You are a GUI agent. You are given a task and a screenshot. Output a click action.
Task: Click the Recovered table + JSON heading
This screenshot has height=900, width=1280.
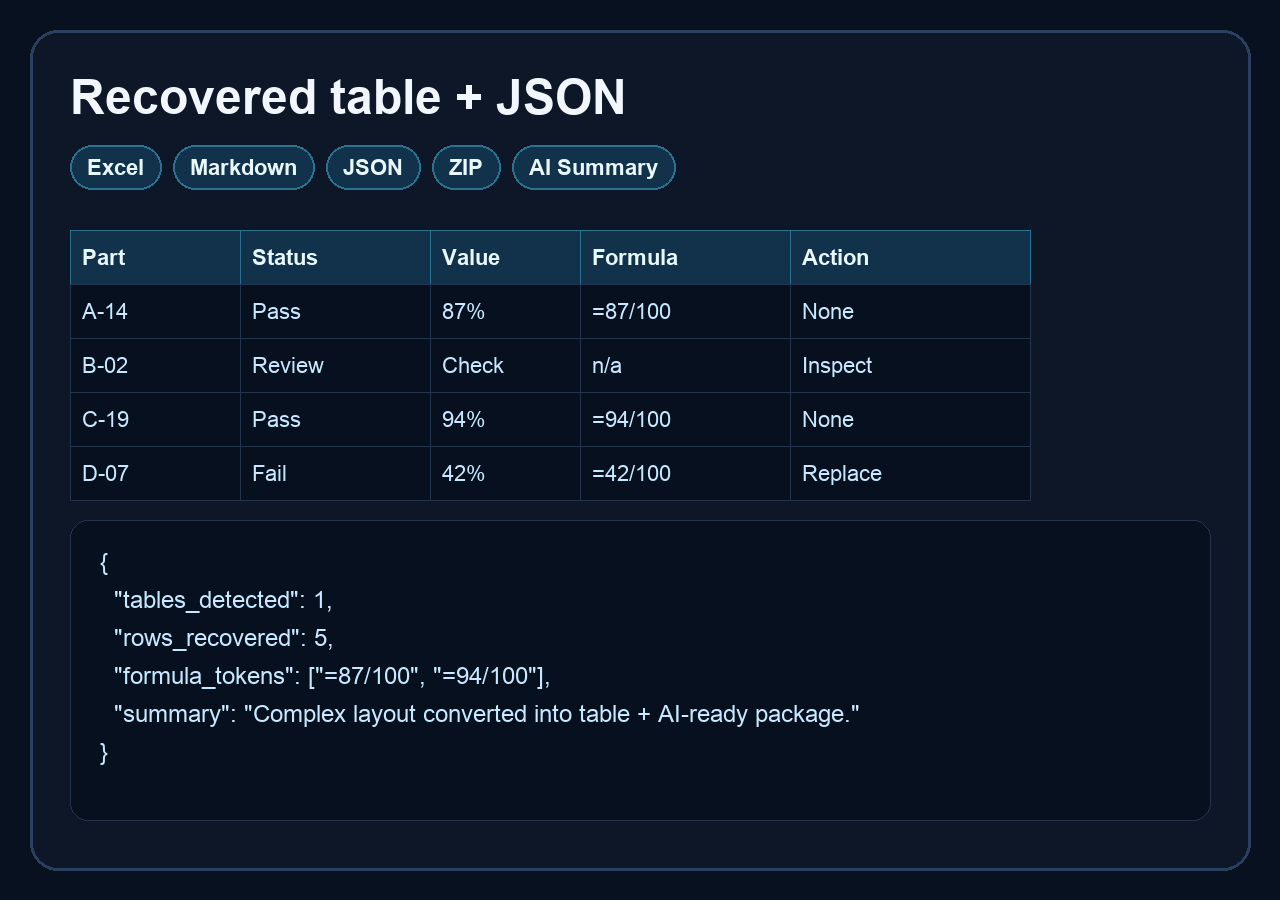pos(347,96)
